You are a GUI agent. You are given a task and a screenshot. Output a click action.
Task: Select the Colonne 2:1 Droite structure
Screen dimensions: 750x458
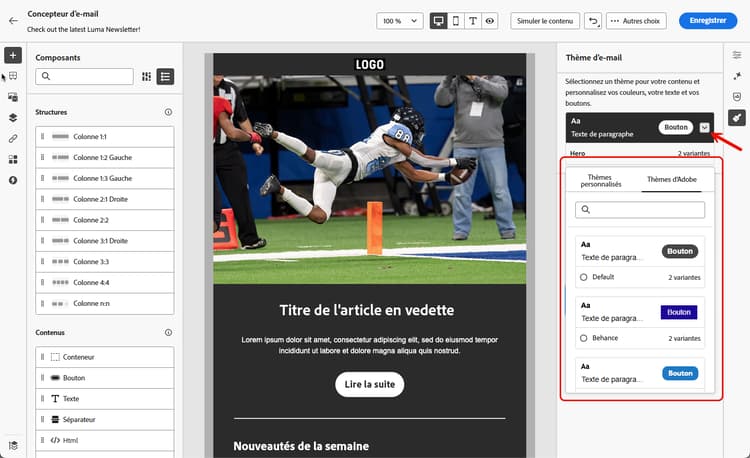[105, 199]
